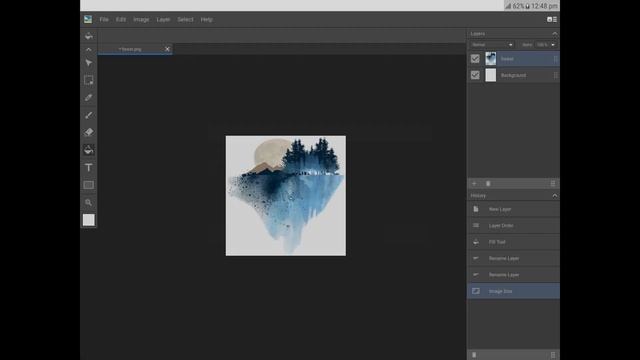The height and width of the screenshot is (360, 640).
Task: Revert to Layer Order history step
Action: tap(513, 225)
